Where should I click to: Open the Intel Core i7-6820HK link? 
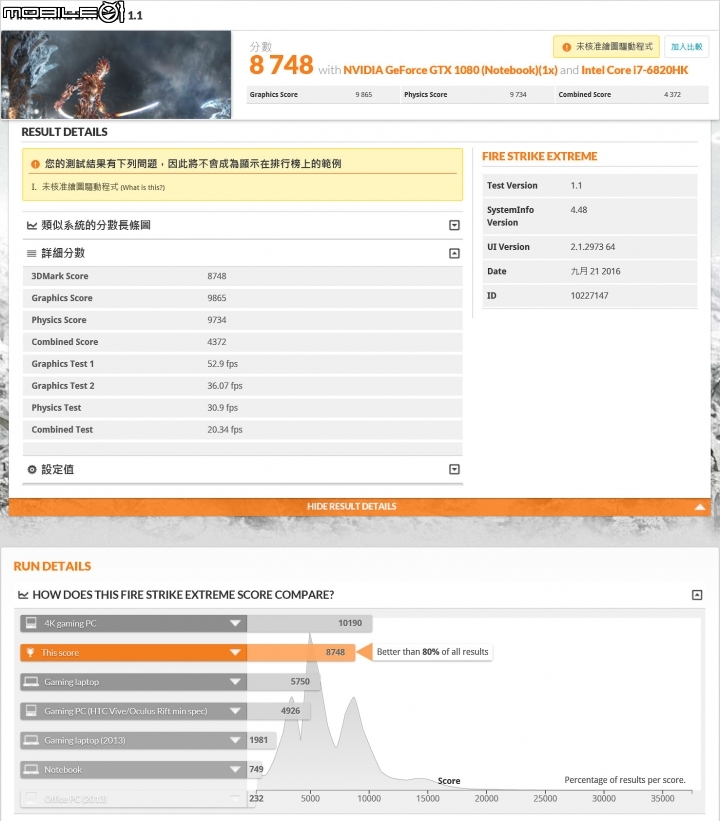tap(635, 70)
